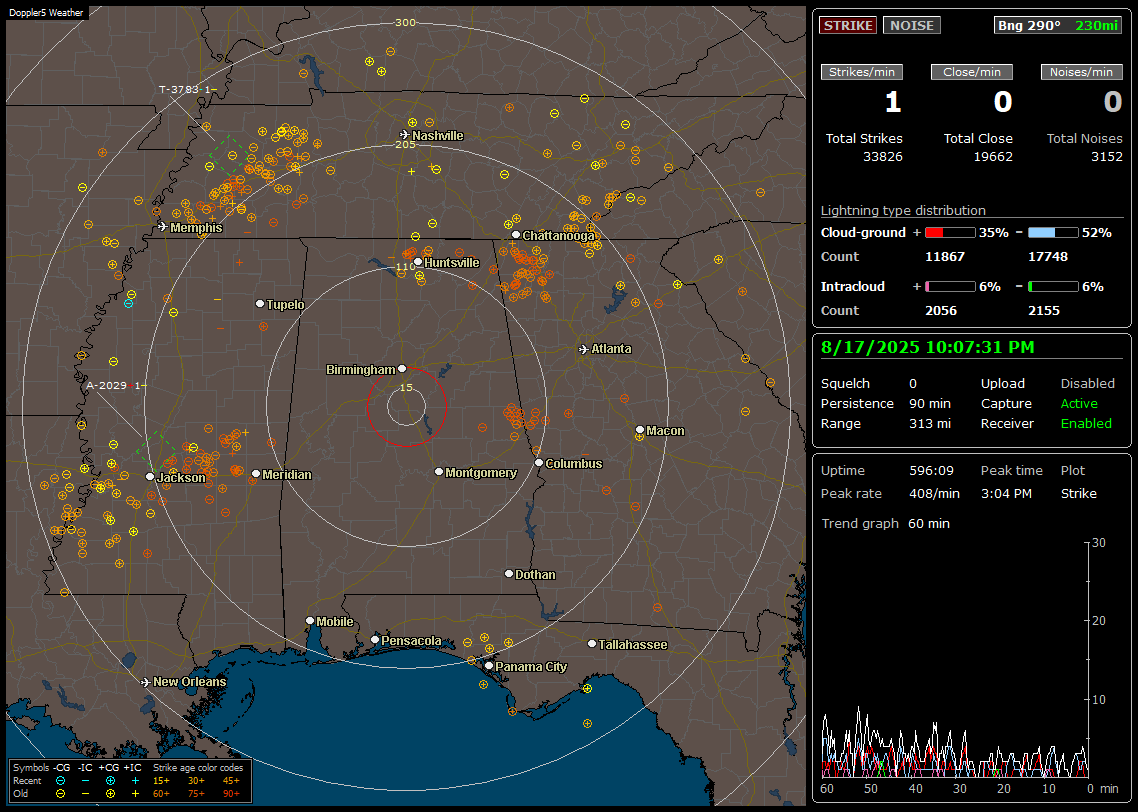Select the Montgomery city dot marker
1138x812 pixels.
point(438,472)
